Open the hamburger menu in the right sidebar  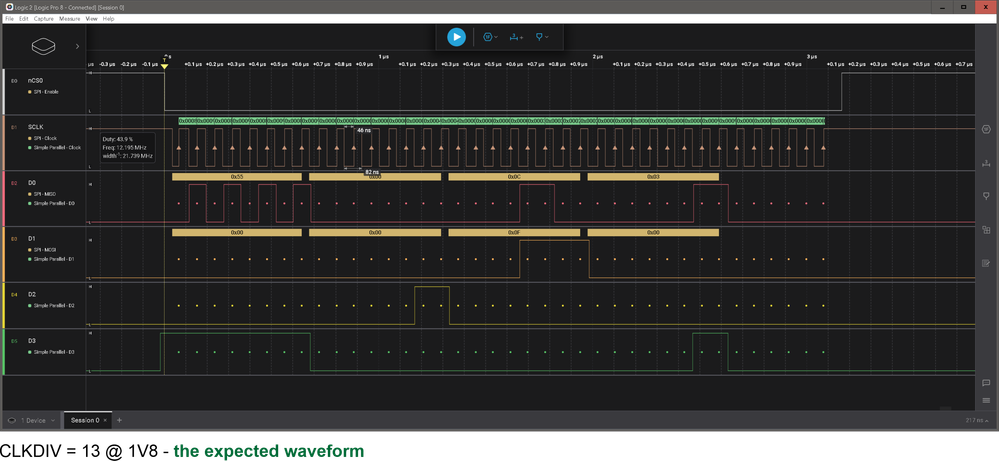986,400
